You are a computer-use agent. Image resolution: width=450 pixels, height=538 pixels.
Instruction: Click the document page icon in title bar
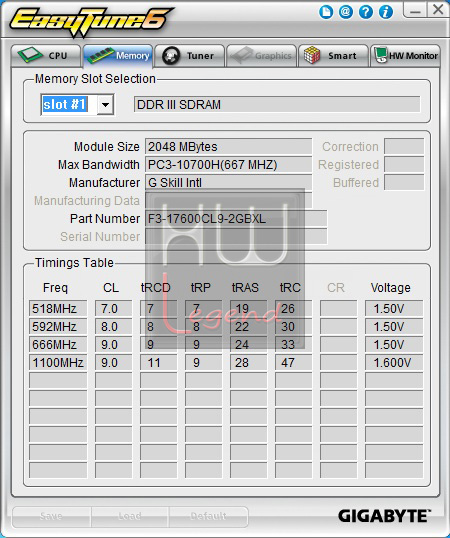[x=326, y=12]
